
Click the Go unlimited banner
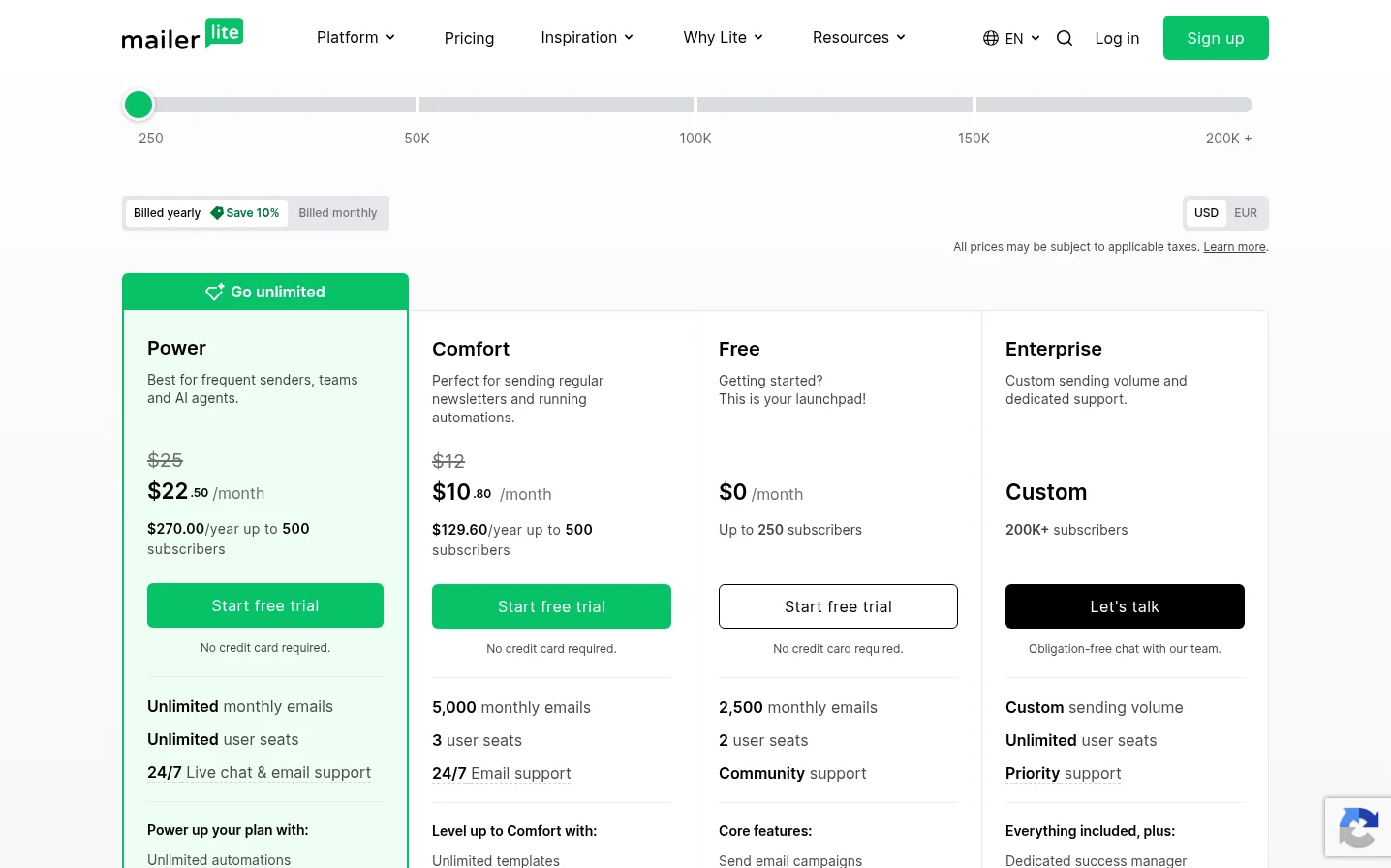pos(265,292)
